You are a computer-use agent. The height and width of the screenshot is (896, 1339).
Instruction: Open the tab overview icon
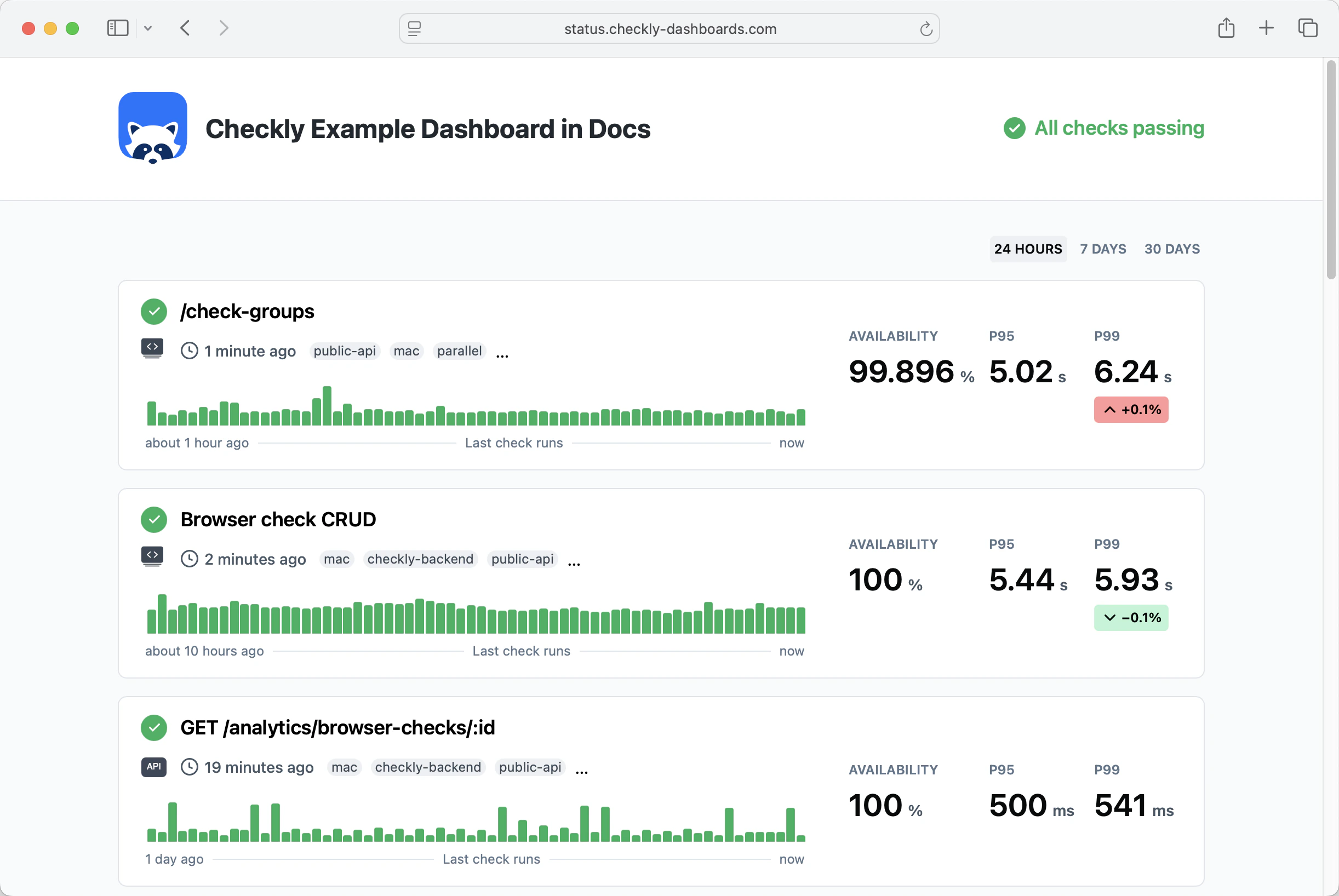tap(1308, 28)
